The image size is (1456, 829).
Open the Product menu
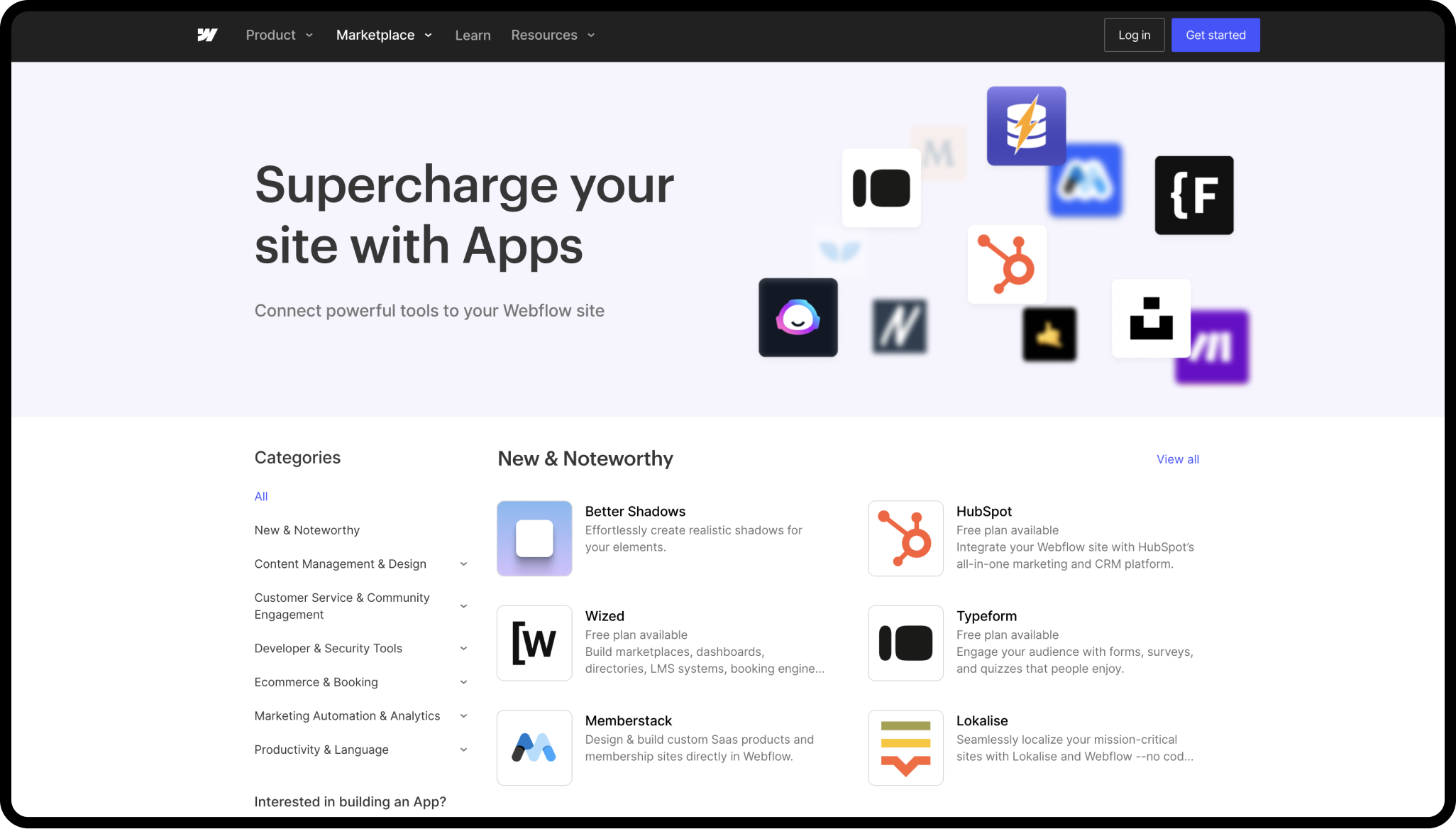click(x=279, y=35)
